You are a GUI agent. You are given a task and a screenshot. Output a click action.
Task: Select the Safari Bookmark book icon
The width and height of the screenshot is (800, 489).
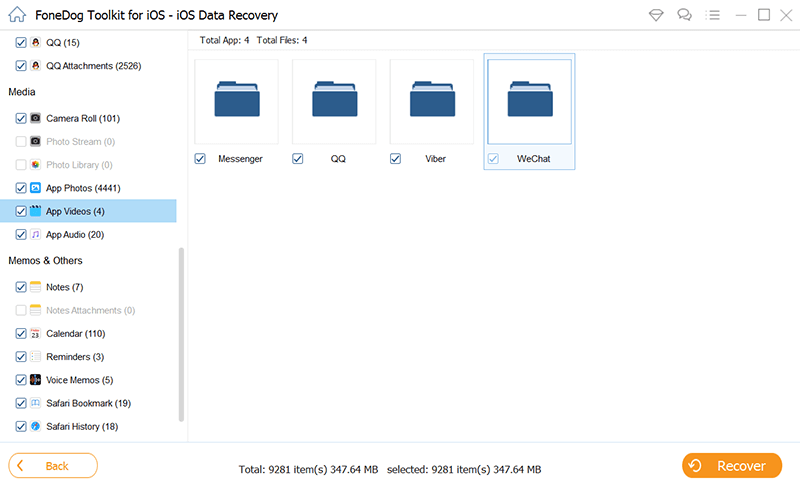coord(35,403)
